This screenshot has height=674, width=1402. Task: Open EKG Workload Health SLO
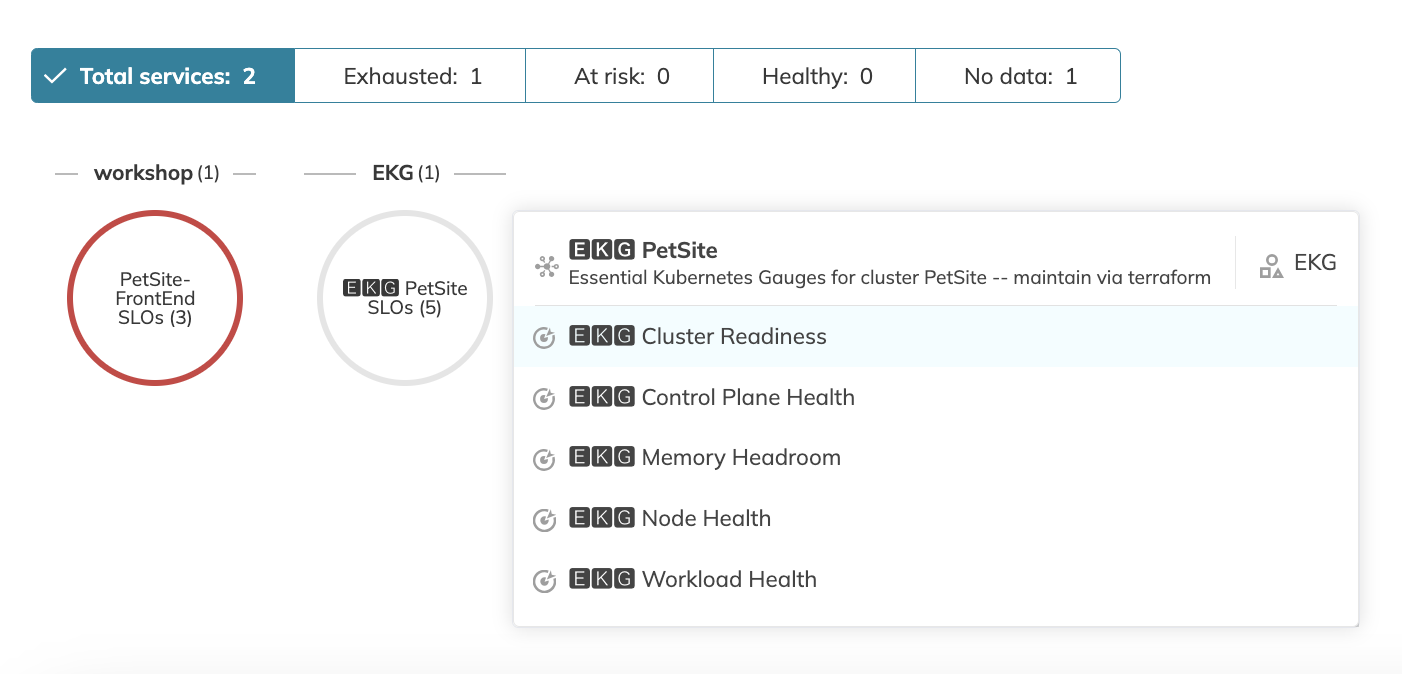(936, 579)
